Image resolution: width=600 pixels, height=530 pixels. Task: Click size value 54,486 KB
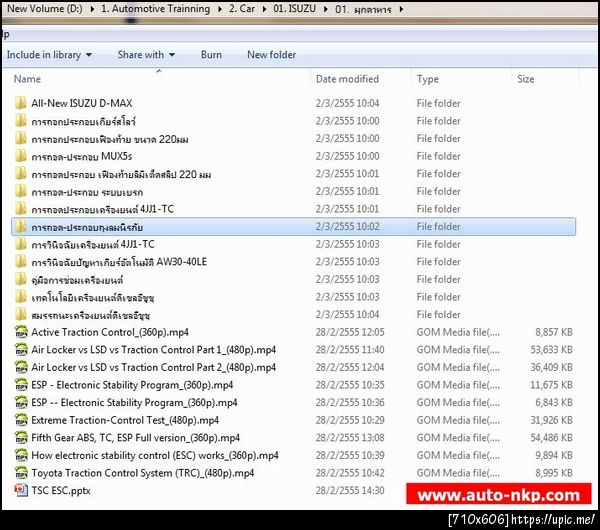coord(551,437)
